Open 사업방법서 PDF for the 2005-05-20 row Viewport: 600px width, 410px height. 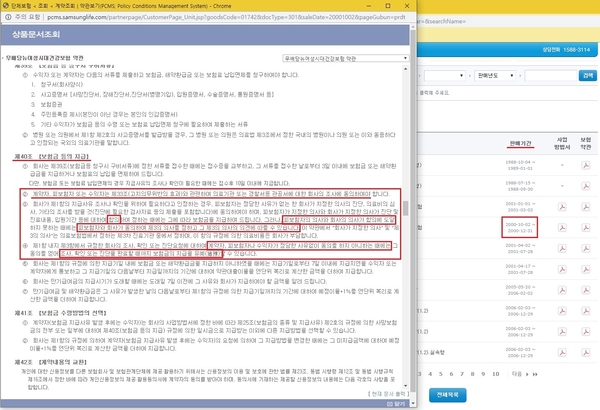pos(562,290)
